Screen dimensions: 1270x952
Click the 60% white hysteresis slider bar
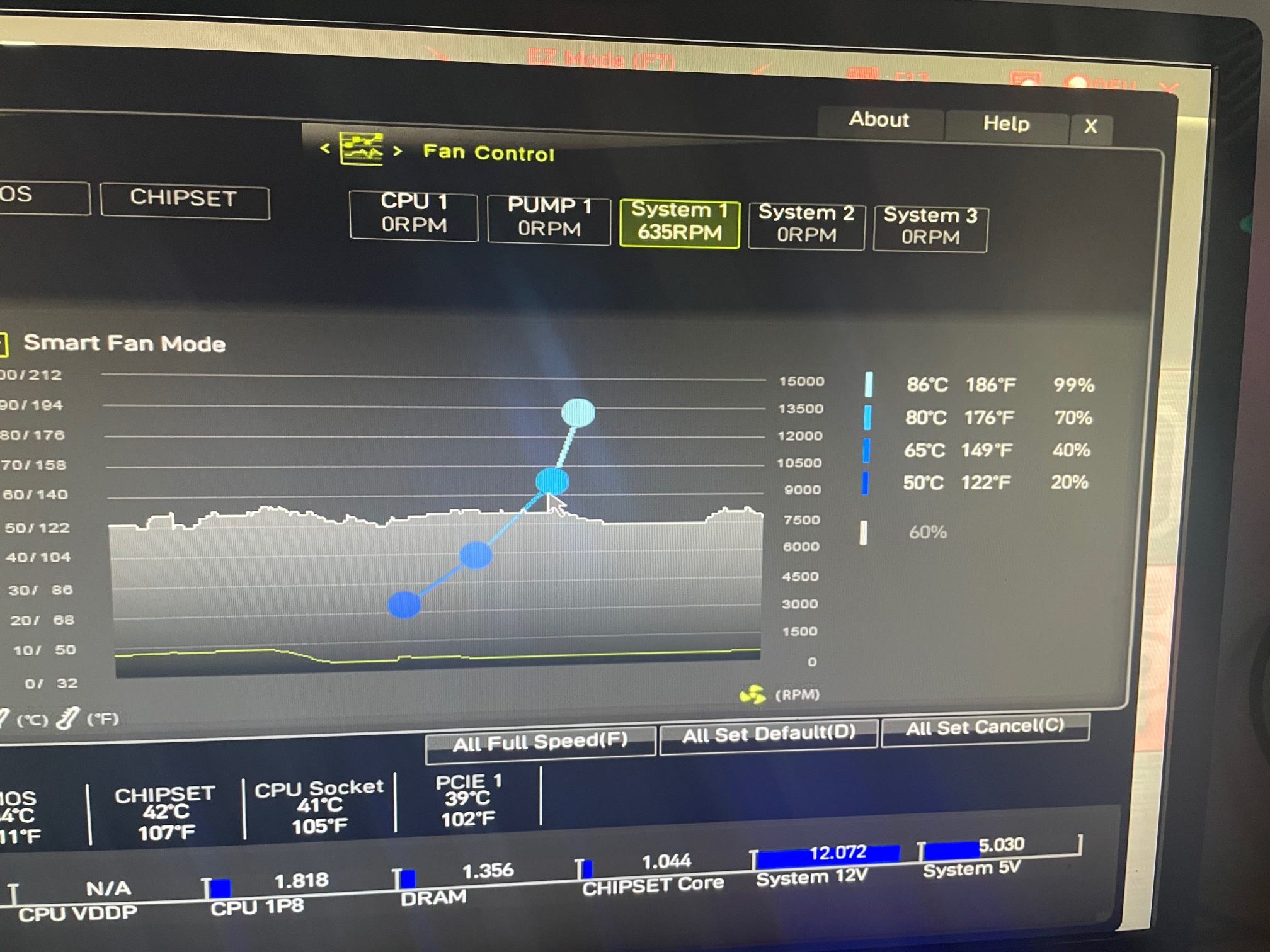(x=863, y=533)
